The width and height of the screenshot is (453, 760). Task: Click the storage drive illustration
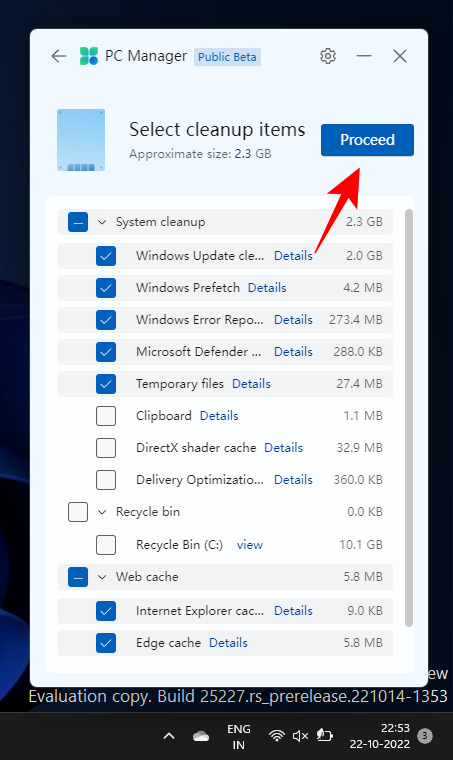81,140
